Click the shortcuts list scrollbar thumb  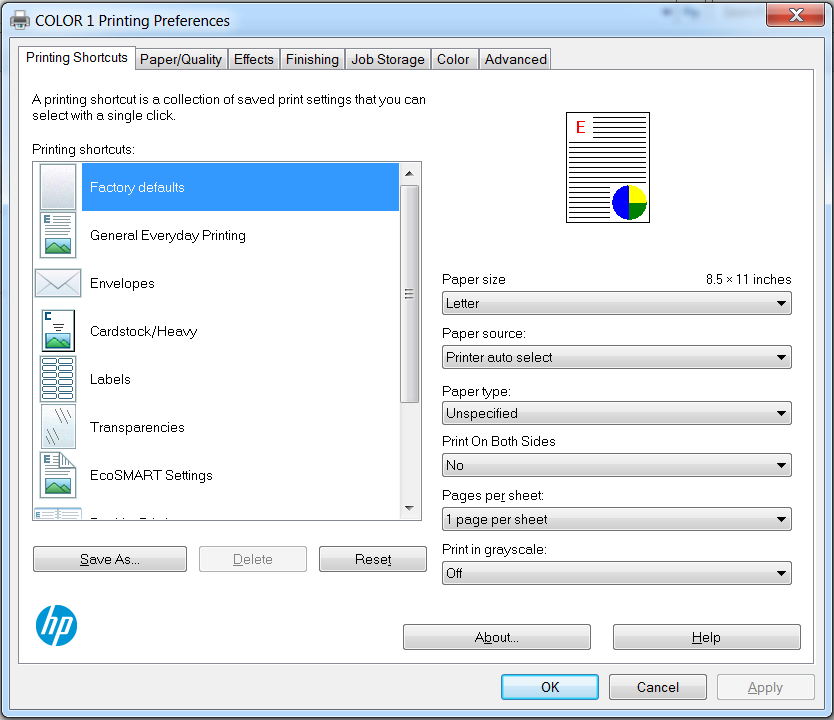(410, 294)
